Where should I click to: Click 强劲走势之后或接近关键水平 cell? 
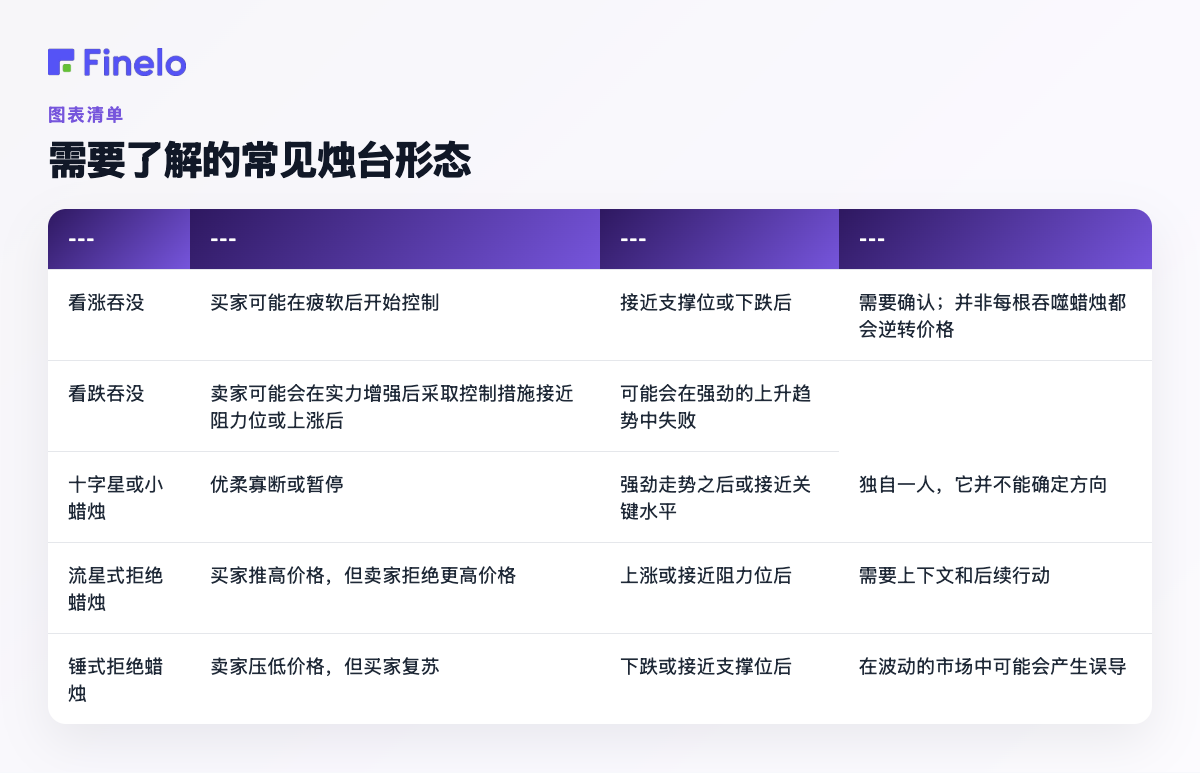pos(719,497)
